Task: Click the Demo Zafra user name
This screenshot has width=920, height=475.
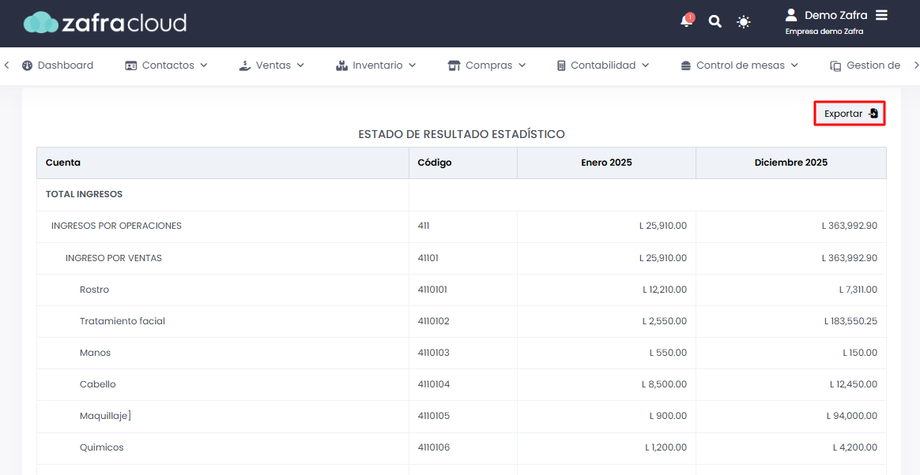Action: [x=836, y=15]
